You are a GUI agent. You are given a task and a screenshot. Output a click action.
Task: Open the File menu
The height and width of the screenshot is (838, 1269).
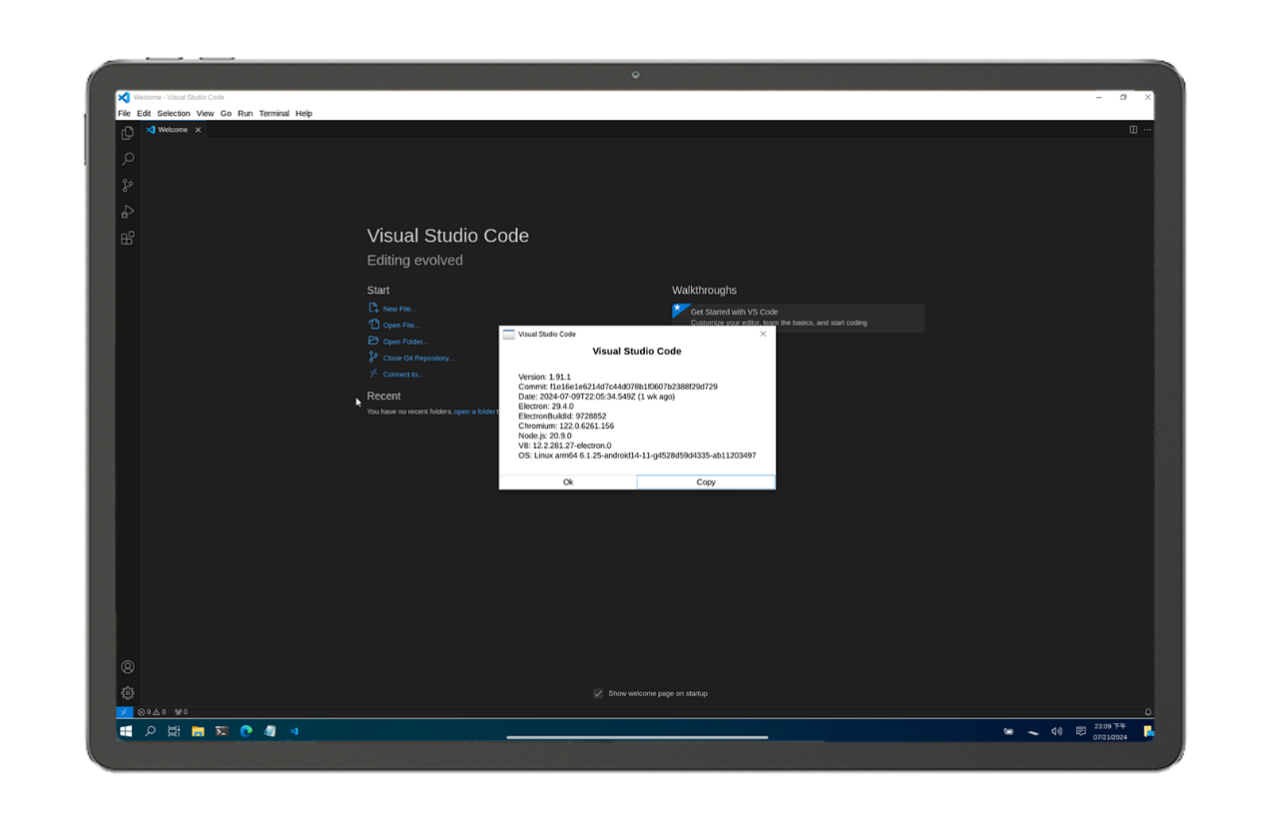pyautogui.click(x=124, y=113)
